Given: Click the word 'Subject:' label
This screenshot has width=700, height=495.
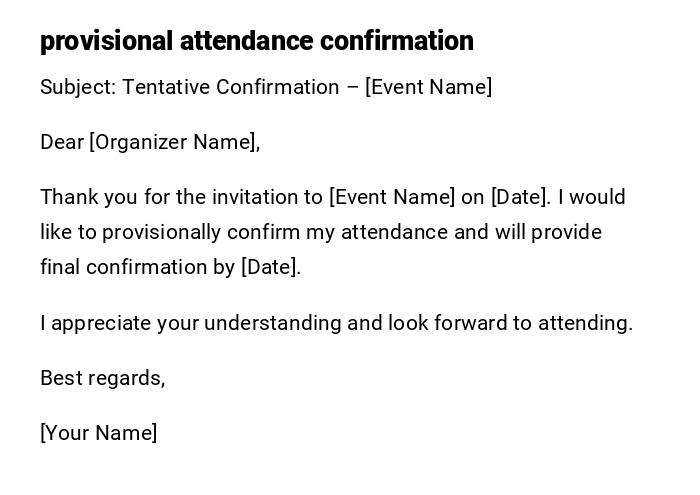Looking at the screenshot, I should point(79,87).
